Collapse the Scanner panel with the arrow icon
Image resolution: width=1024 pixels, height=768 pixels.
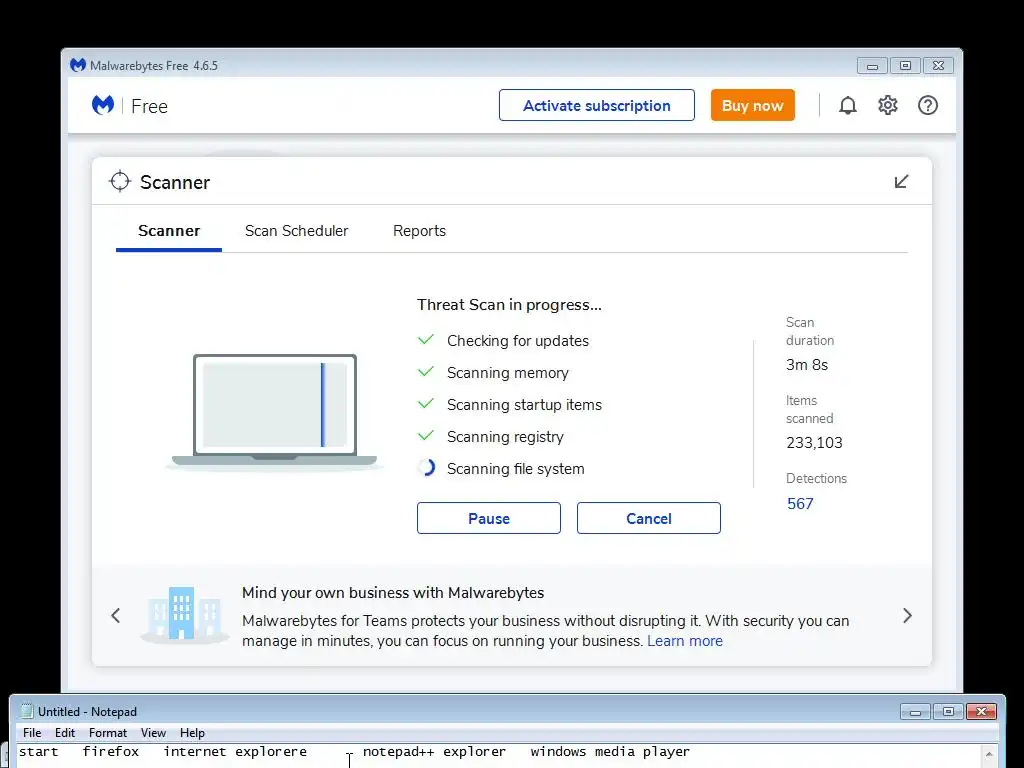[x=901, y=182]
